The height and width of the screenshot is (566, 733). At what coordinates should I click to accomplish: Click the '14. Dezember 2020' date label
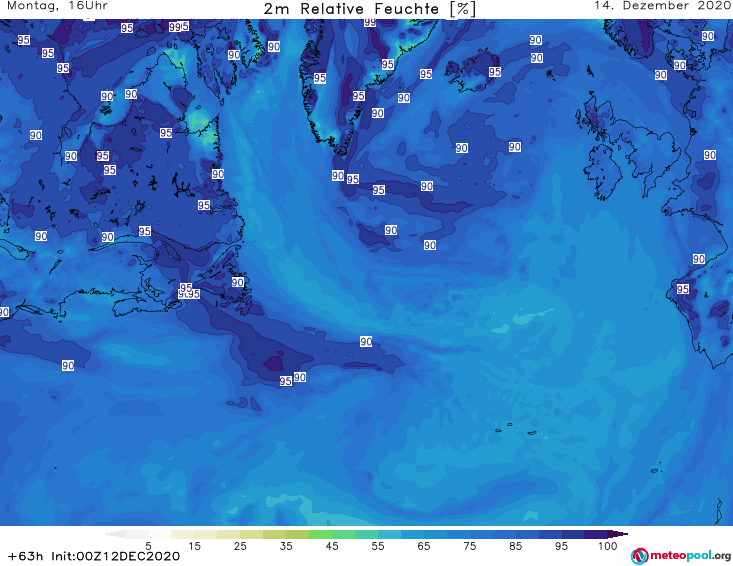tap(662, 5)
